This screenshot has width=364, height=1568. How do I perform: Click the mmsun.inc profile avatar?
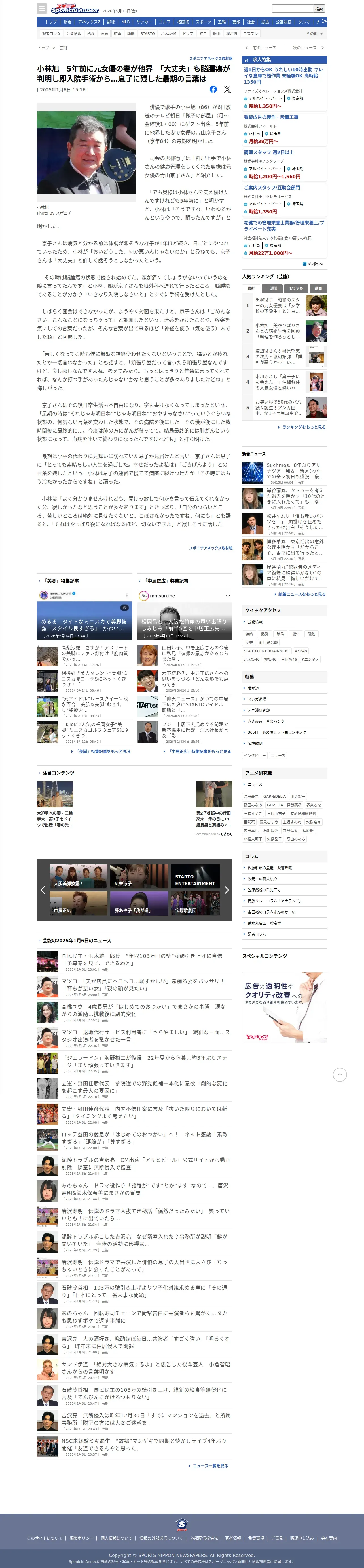pos(144,595)
